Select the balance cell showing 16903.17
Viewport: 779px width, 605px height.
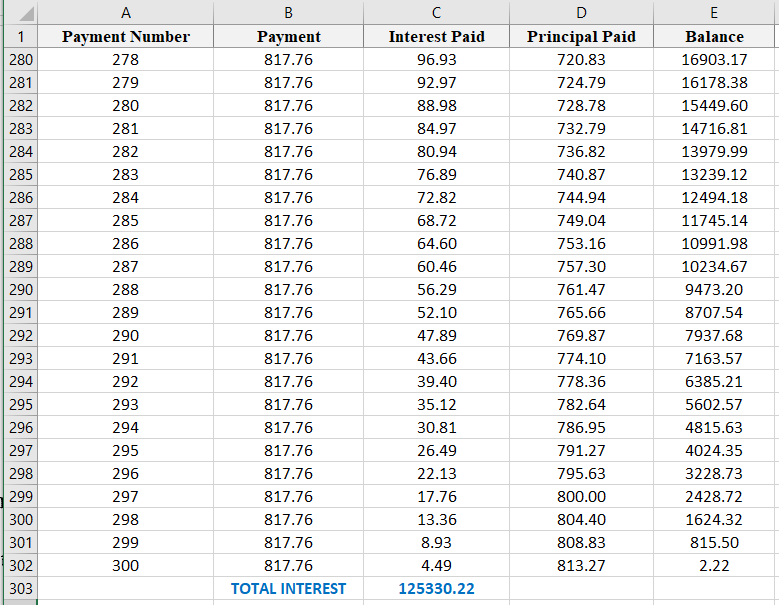714,60
